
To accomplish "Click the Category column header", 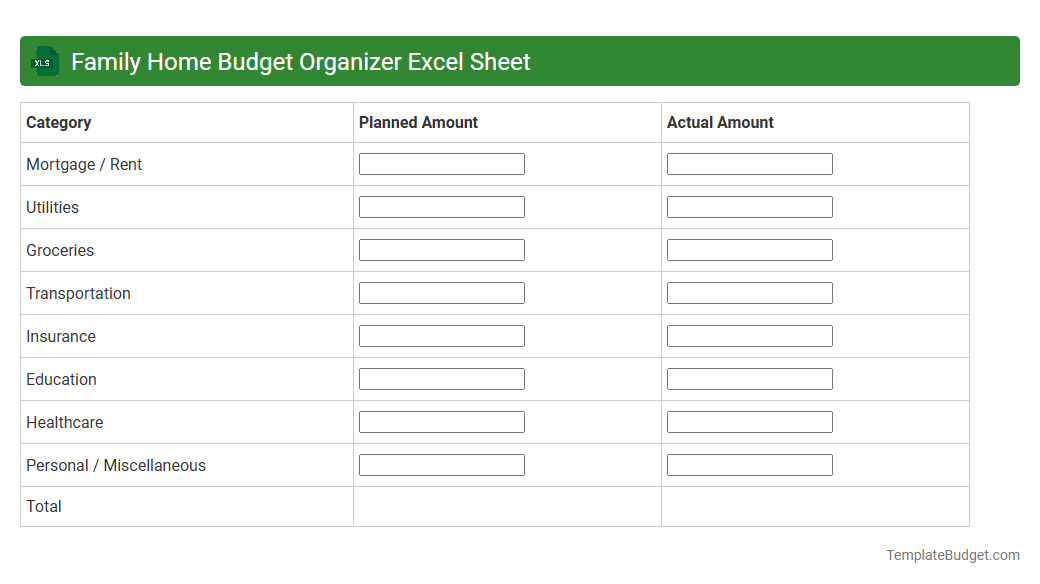I will click(59, 122).
